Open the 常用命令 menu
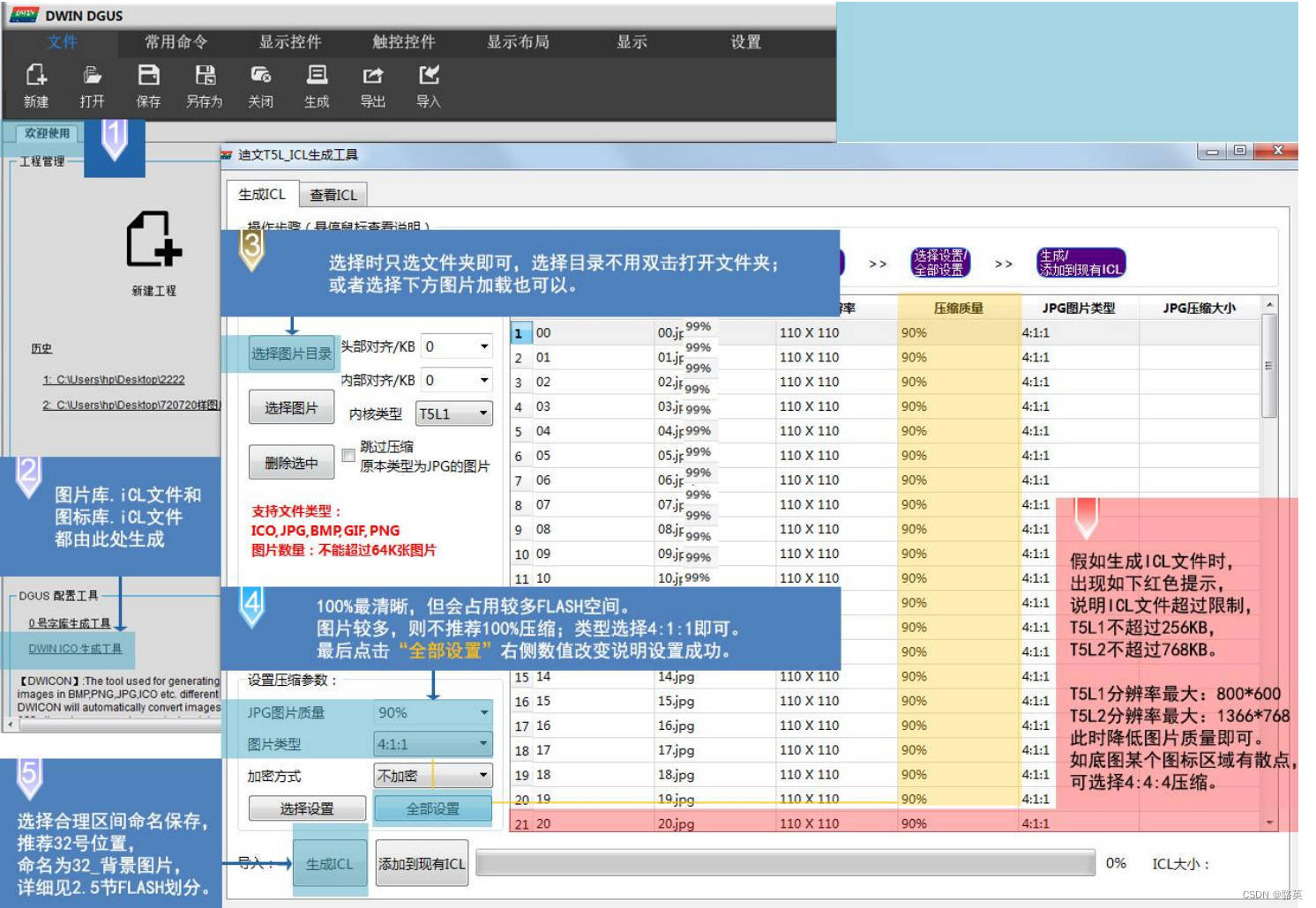Screen dimensions: 1316x908 176,41
